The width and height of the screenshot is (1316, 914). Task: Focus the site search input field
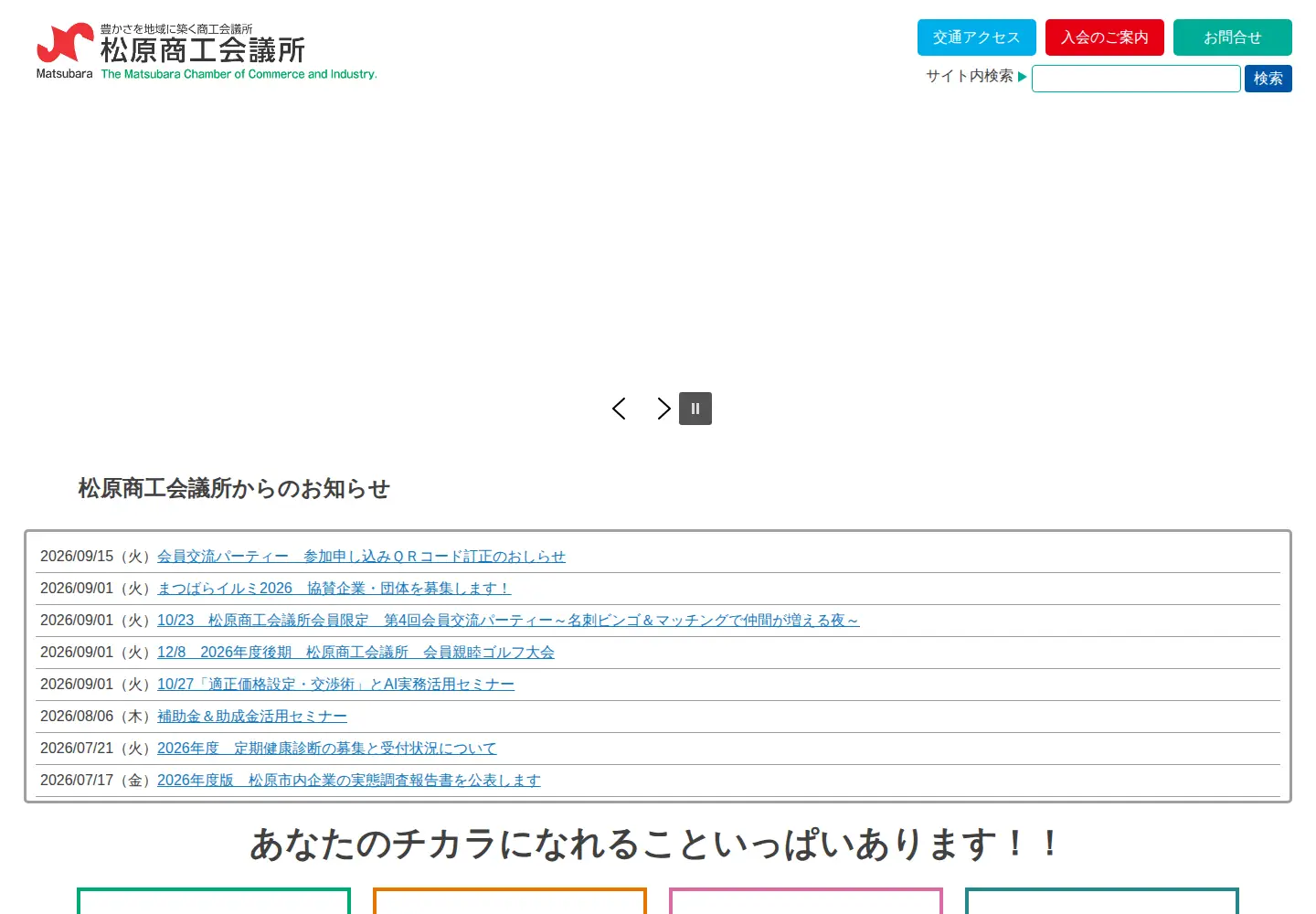[1136, 79]
